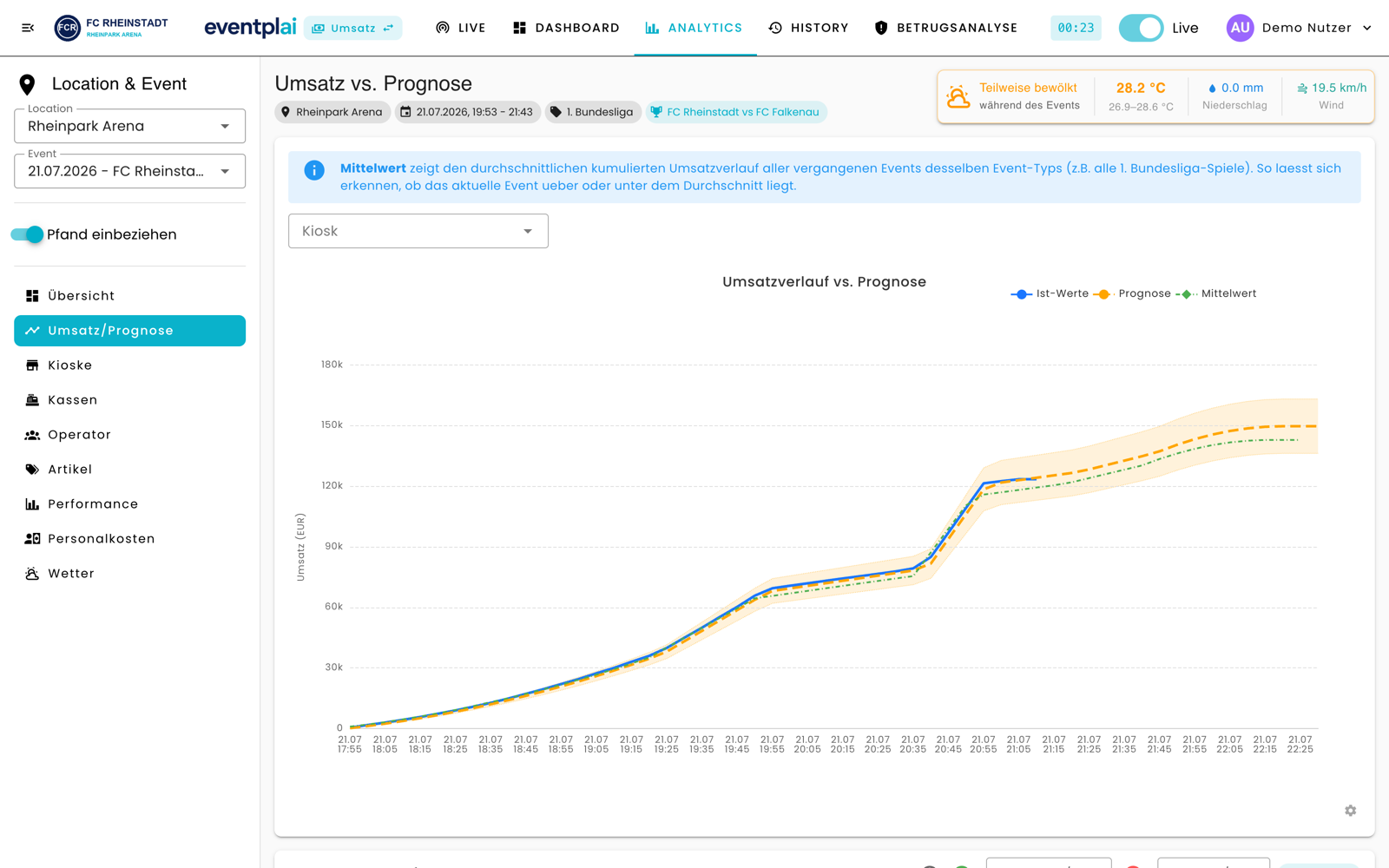Image resolution: width=1389 pixels, height=868 pixels.
Task: Open the Kiosk filter dropdown
Action: click(x=418, y=231)
